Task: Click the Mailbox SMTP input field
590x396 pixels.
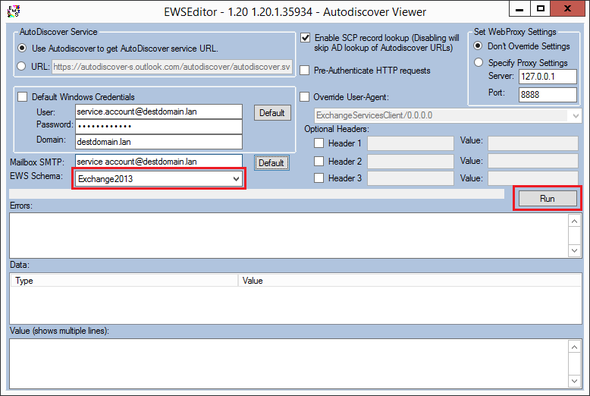Action: click(158, 161)
